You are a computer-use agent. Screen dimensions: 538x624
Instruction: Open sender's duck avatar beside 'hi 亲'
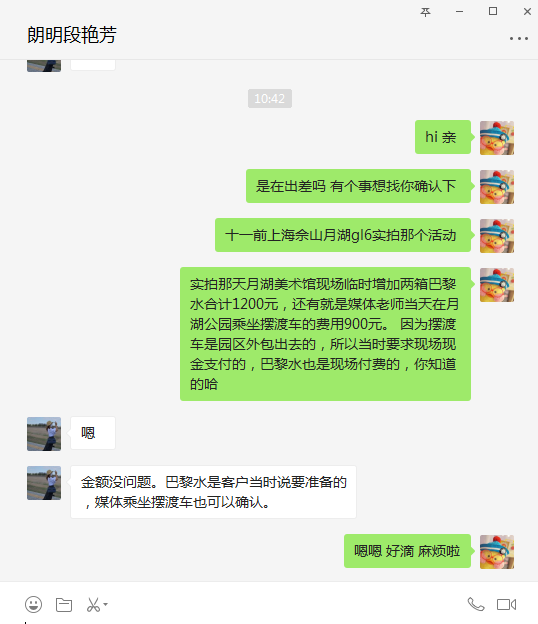497,138
